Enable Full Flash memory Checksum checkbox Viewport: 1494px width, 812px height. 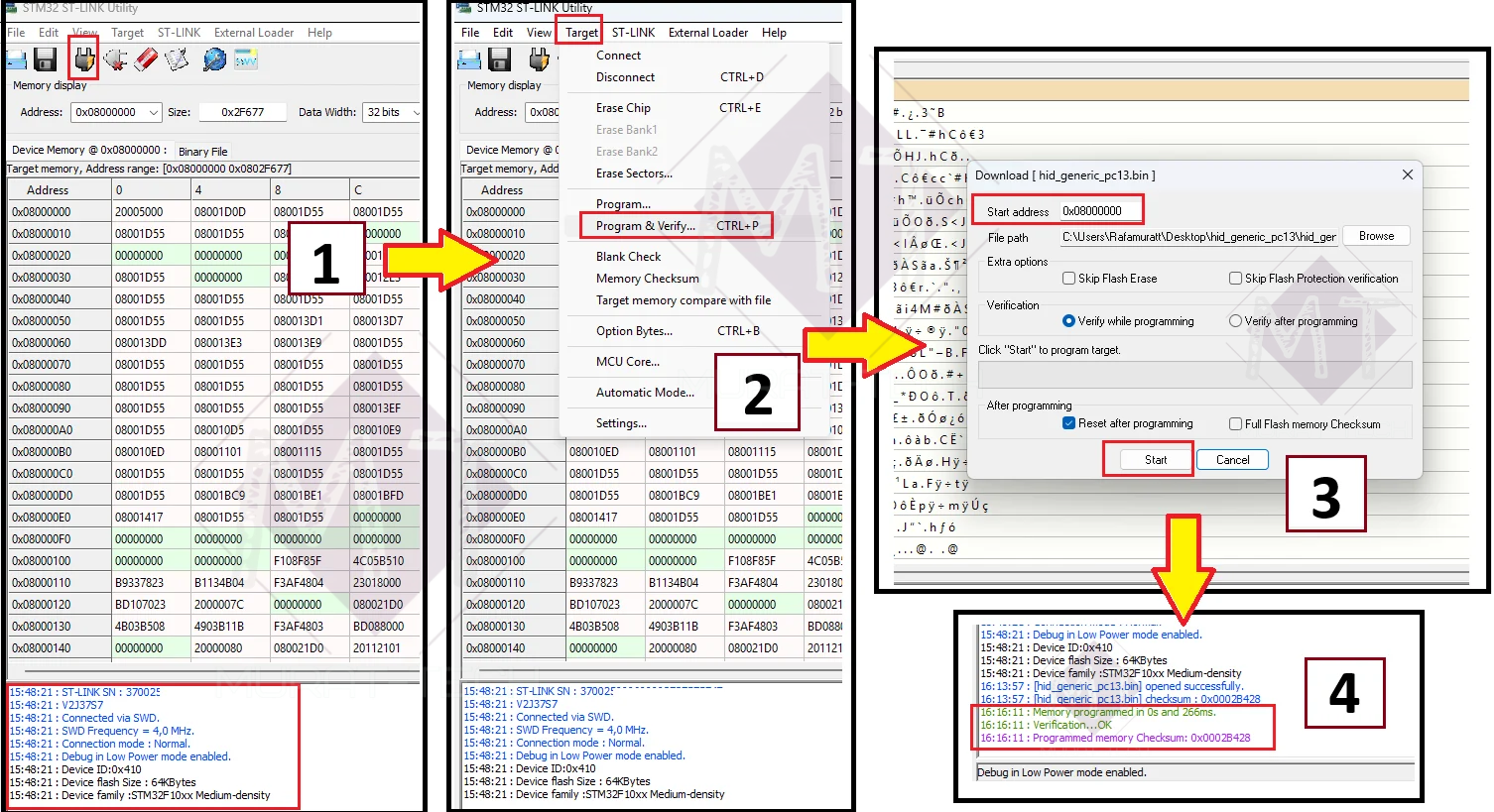coord(1236,424)
